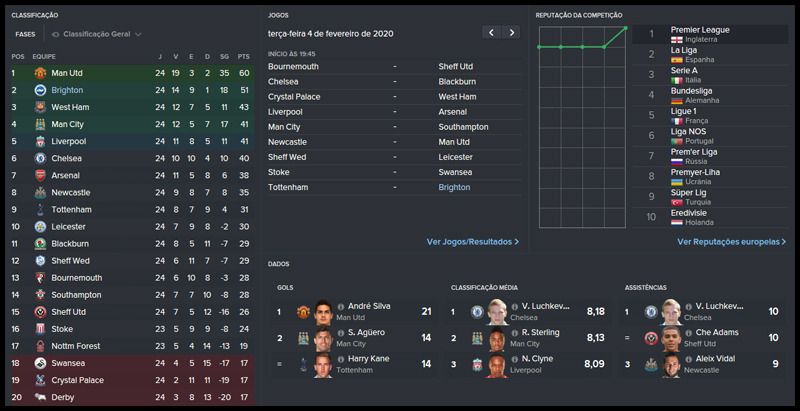Go to next fixture date arrow
This screenshot has width=800, height=411.
512,33
